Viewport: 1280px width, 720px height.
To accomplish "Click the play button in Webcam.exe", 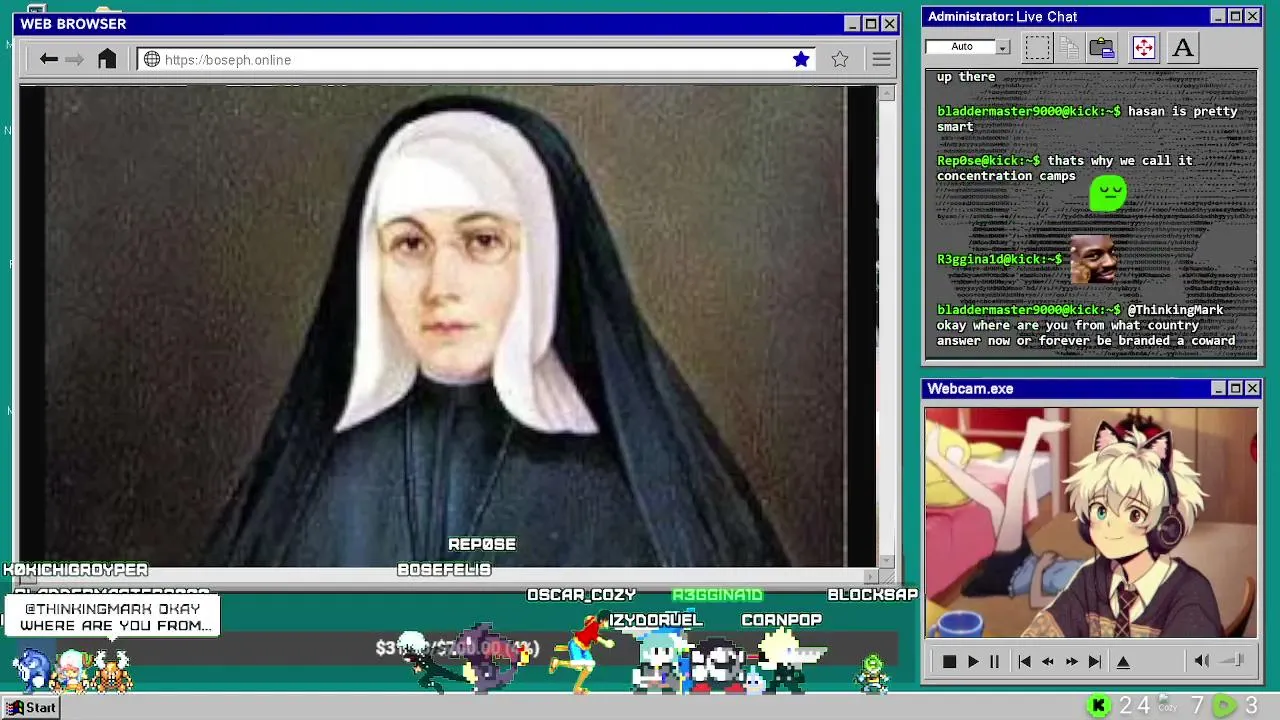I will click(x=973, y=662).
